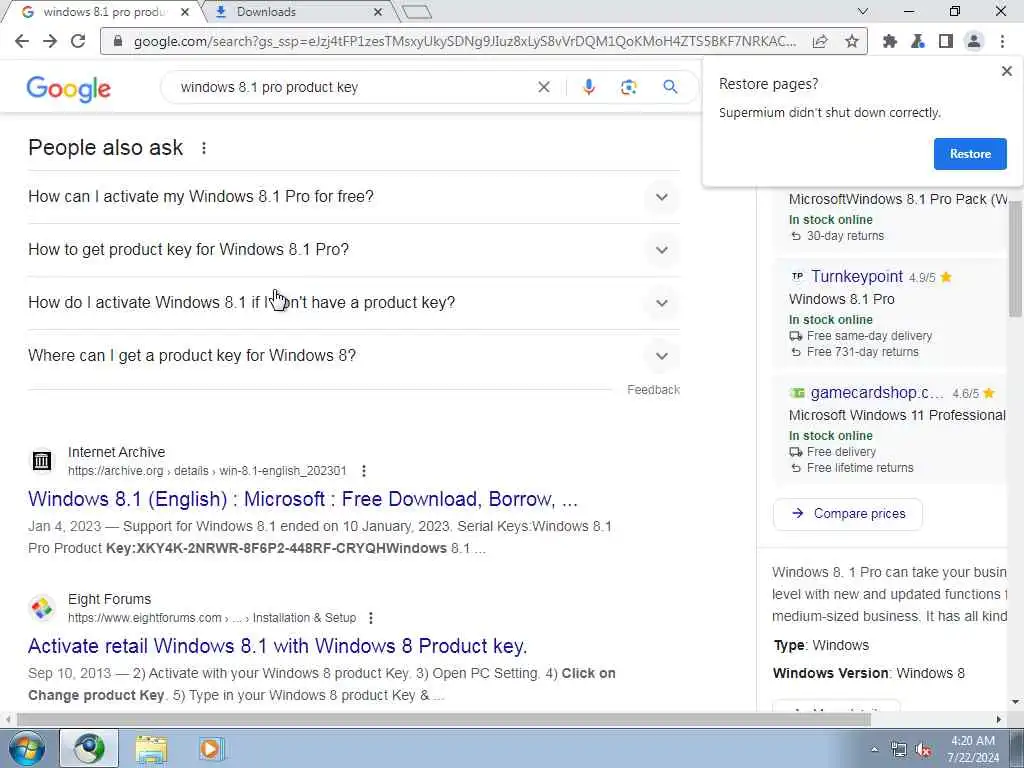
Task: Show hidden tray icons arrow
Action: point(874,750)
